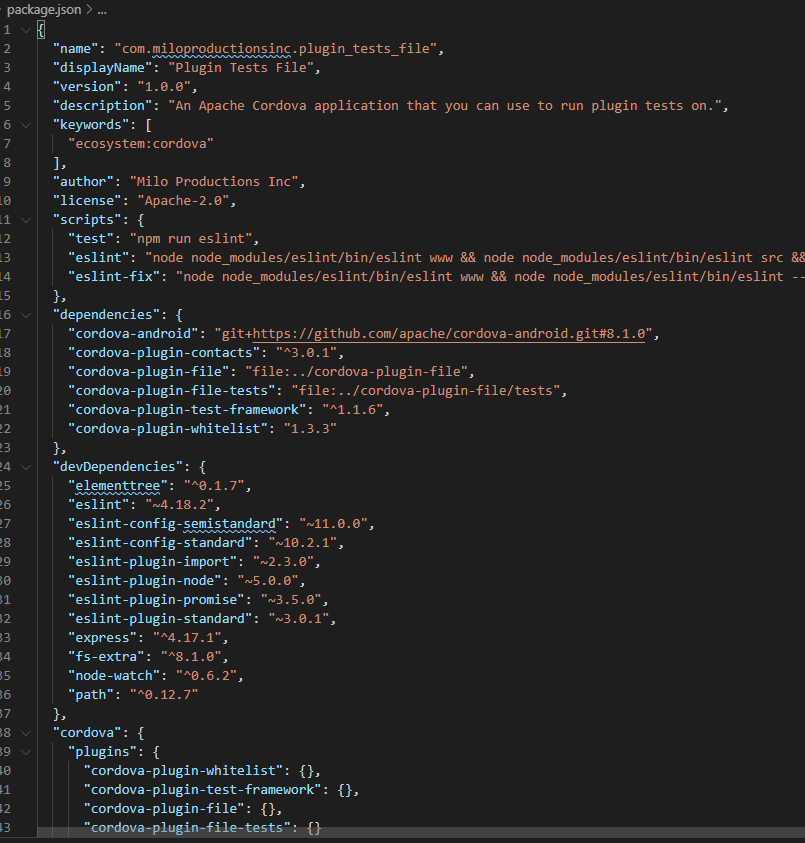Click the "^3.0.1" contacts version value
The image size is (805, 843).
(x=307, y=353)
